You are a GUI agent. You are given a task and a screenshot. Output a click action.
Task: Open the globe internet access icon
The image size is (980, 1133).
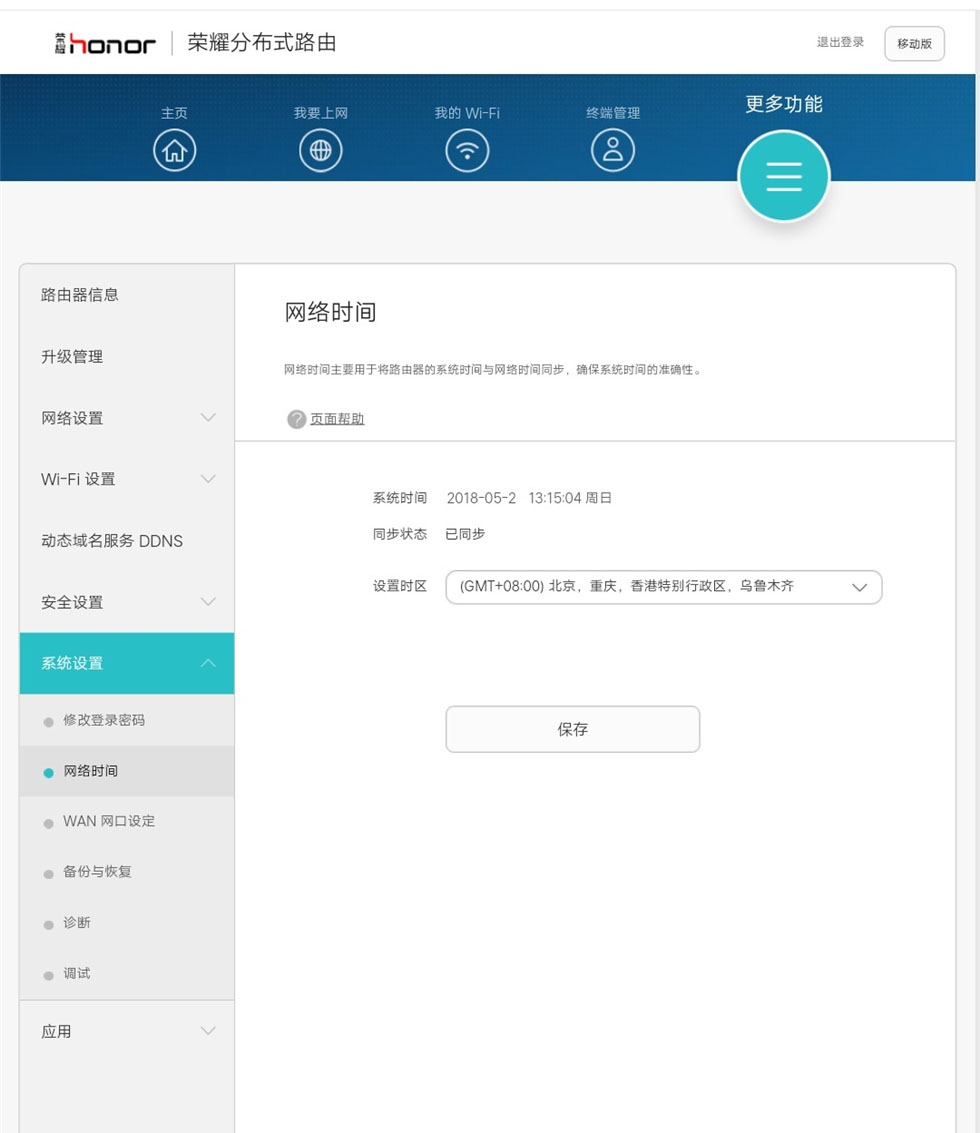coord(320,151)
